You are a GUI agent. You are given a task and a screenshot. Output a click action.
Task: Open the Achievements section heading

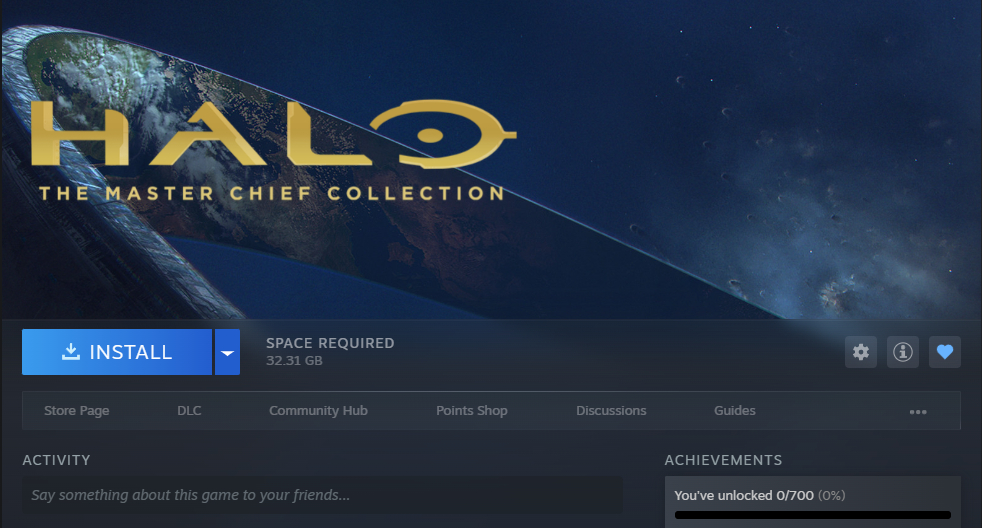[x=723, y=460]
